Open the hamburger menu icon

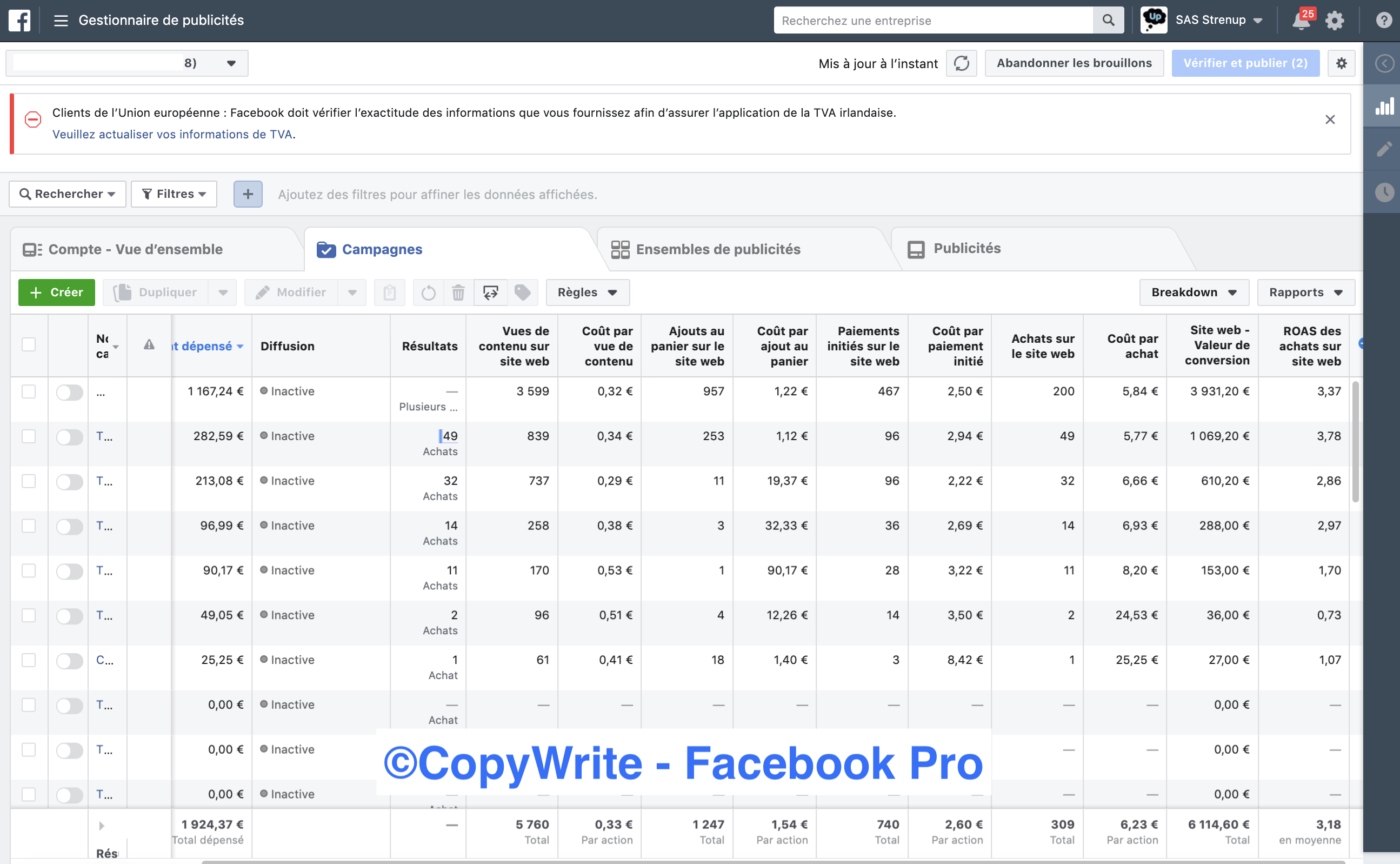61,21
